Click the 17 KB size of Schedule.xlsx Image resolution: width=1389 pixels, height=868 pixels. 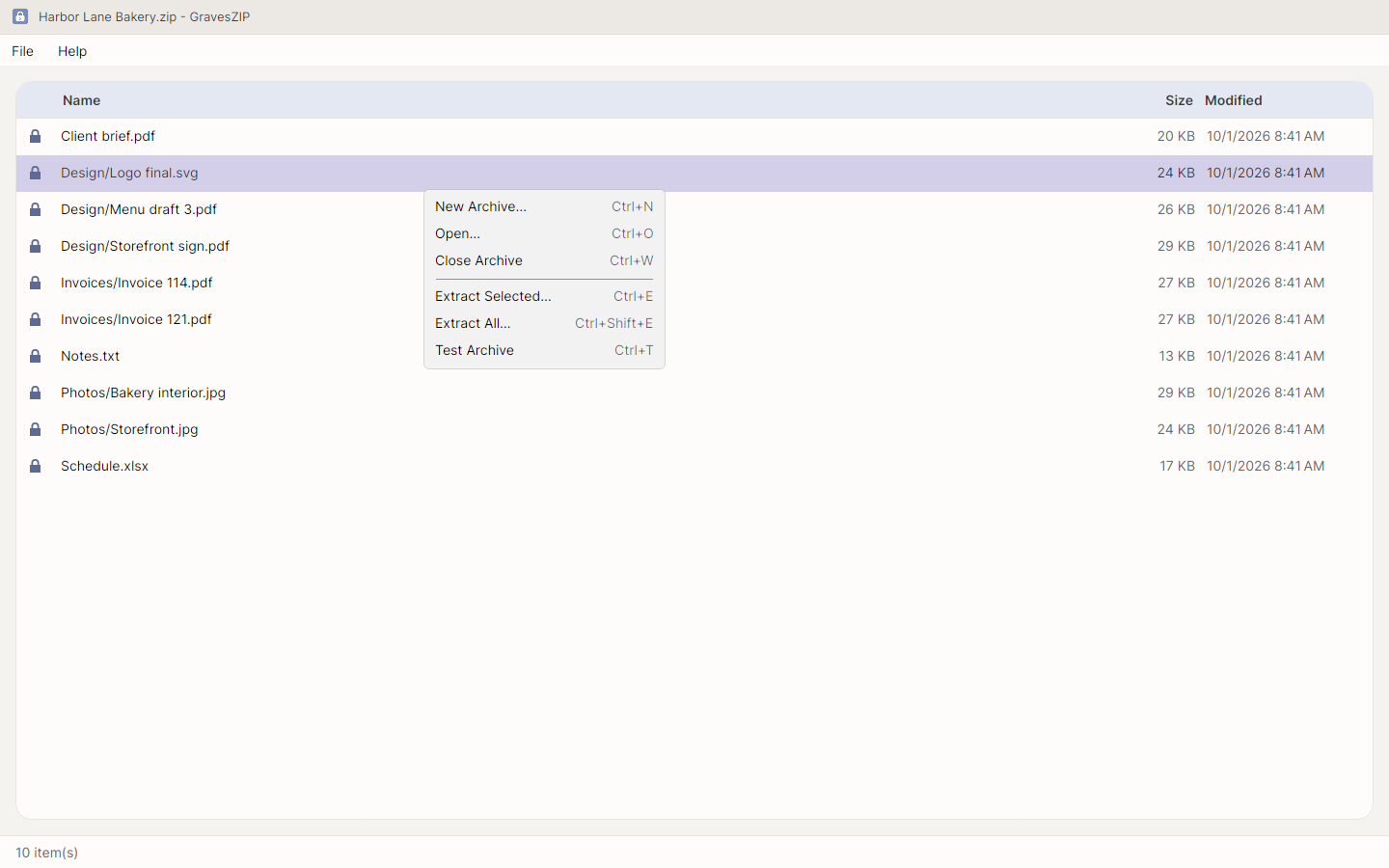[1177, 466]
